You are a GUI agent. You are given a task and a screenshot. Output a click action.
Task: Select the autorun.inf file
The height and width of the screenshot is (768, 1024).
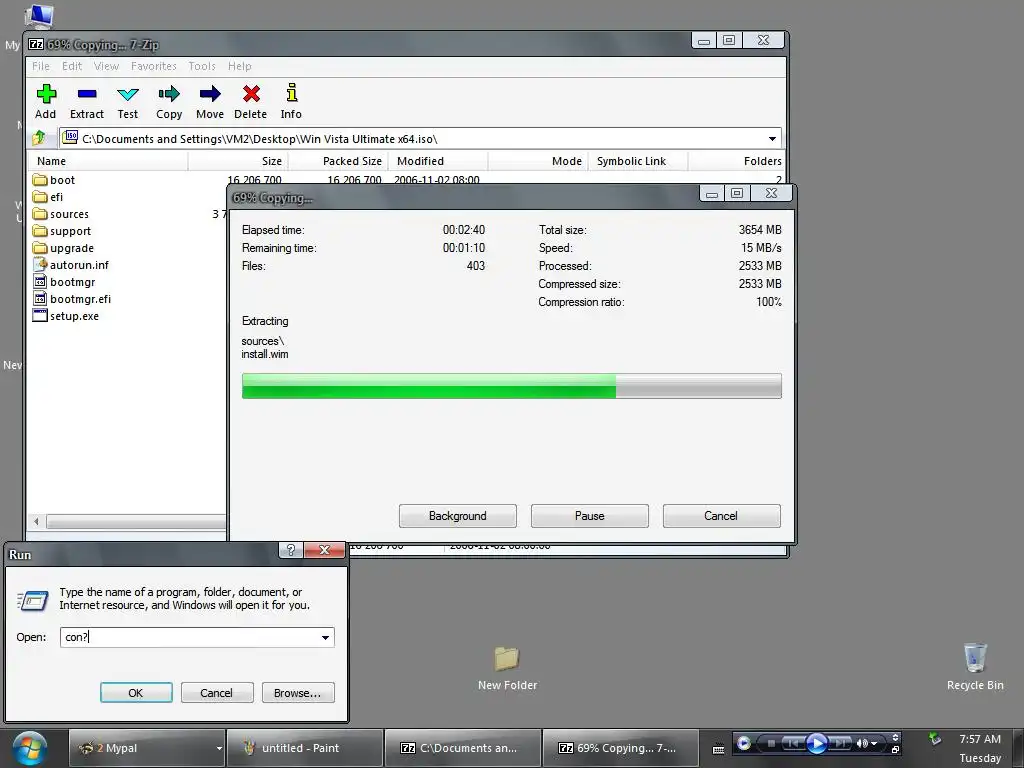71,264
